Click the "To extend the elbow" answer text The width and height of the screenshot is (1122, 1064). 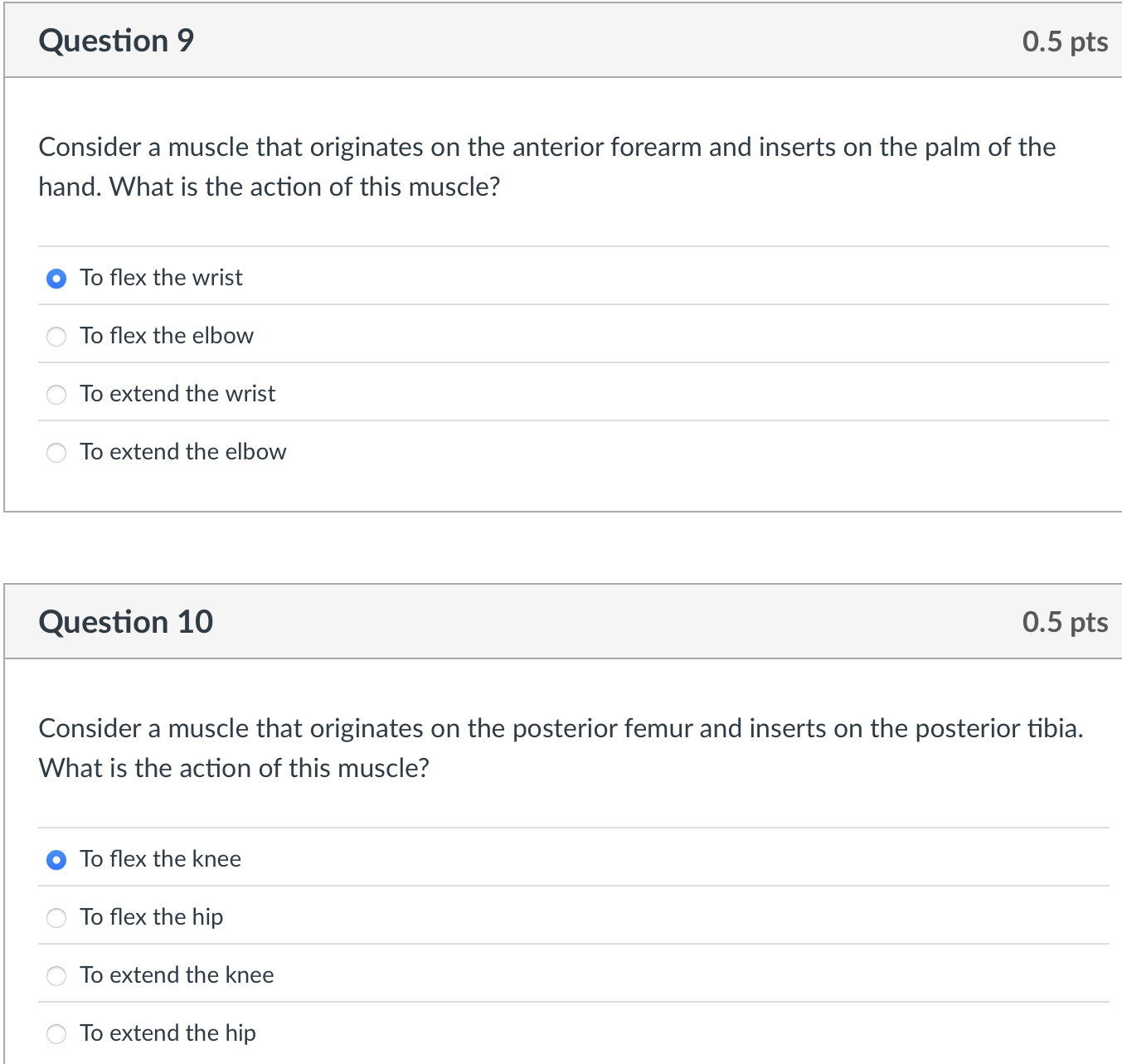(182, 452)
